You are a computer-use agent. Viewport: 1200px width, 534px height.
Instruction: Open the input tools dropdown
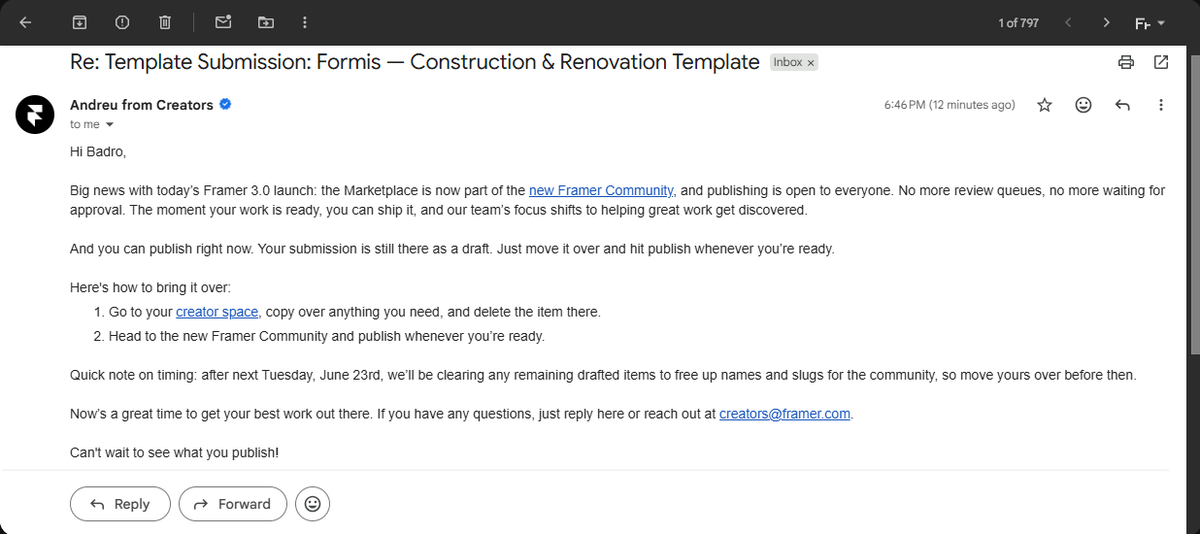pyautogui.click(x=1149, y=23)
